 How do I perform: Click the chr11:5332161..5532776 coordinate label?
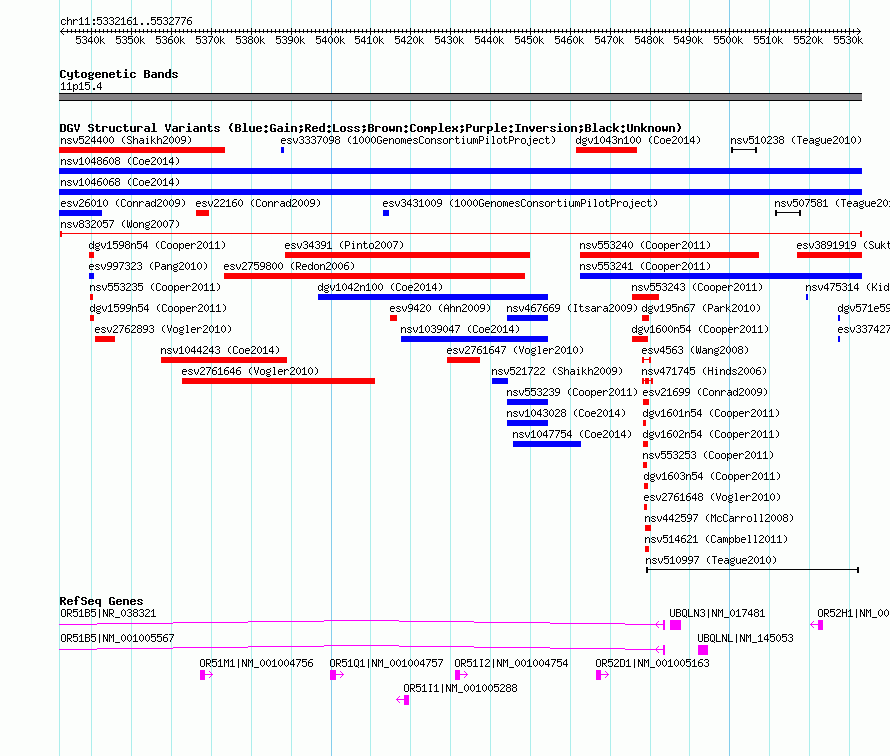coord(126,21)
